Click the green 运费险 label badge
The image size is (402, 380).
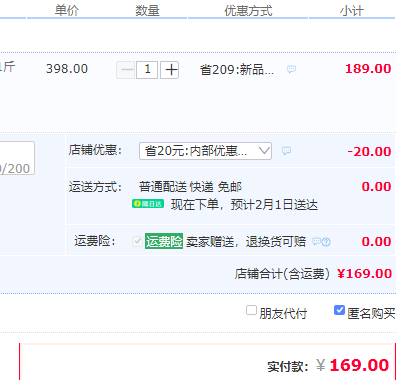point(164,241)
